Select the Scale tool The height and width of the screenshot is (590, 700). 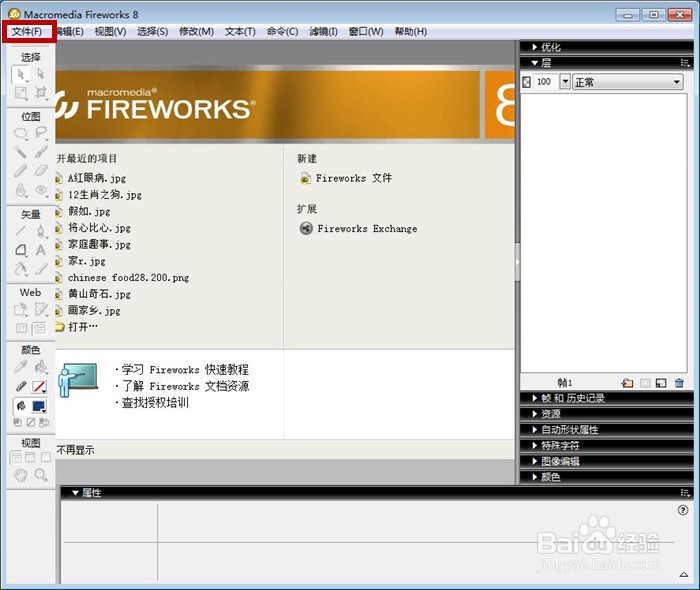[x=21, y=93]
